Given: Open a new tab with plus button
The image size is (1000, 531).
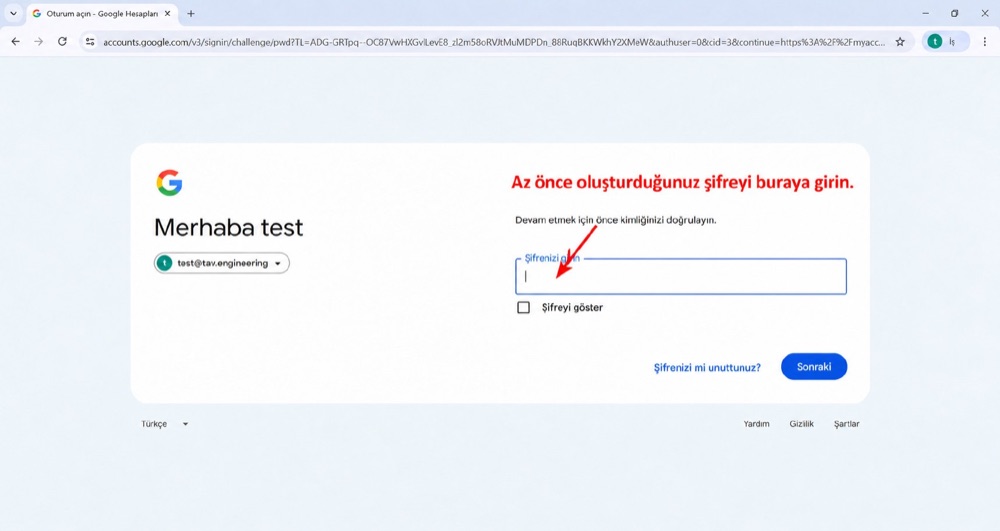Looking at the screenshot, I should 191,13.
